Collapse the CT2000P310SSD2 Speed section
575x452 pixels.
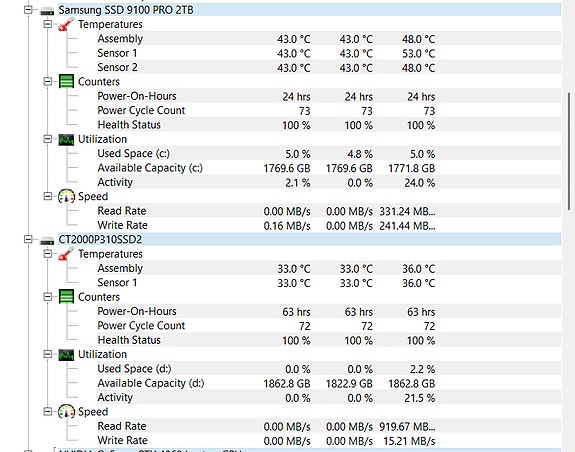pyautogui.click(x=48, y=411)
